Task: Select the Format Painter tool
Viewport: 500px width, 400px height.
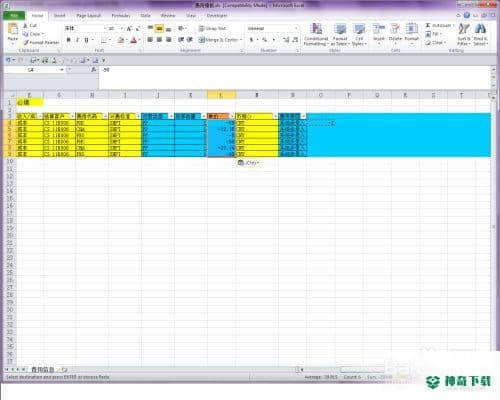Action: pos(41,43)
